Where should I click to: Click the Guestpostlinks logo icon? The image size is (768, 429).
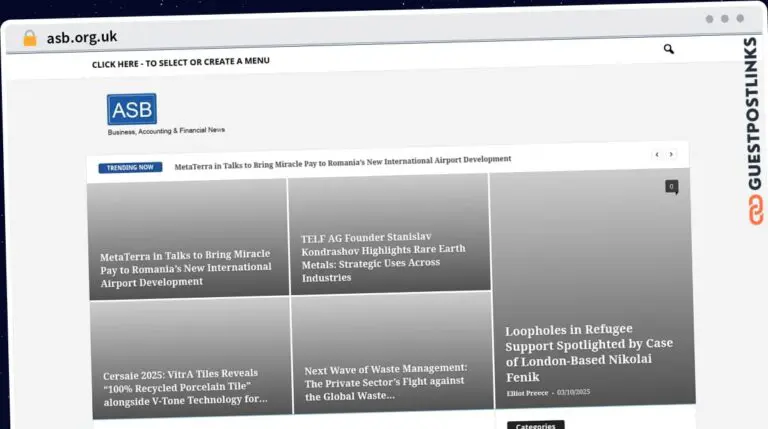coord(751,211)
